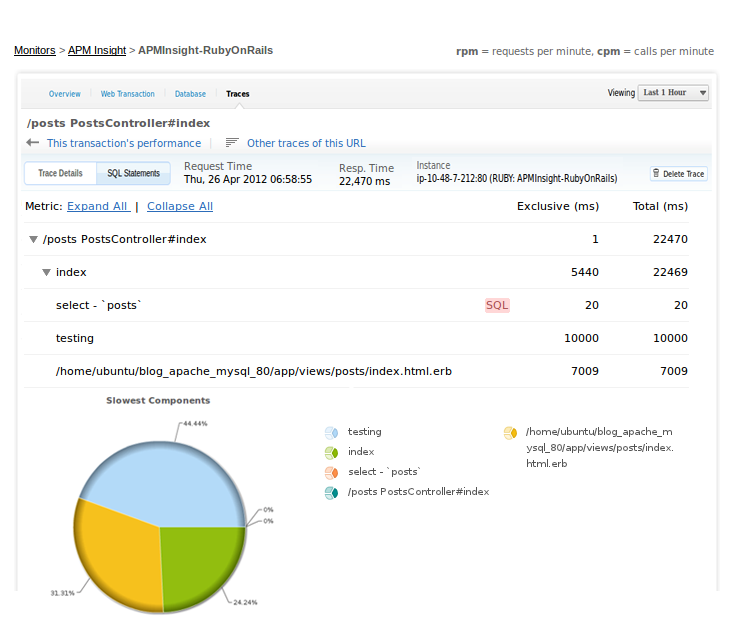This screenshot has height=630, width=731.
Task: Click the Total (ms) column header
Action: (660, 206)
